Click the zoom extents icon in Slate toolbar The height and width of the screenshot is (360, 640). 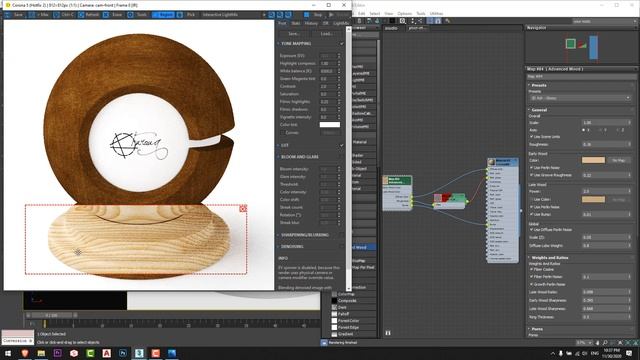[402, 21]
